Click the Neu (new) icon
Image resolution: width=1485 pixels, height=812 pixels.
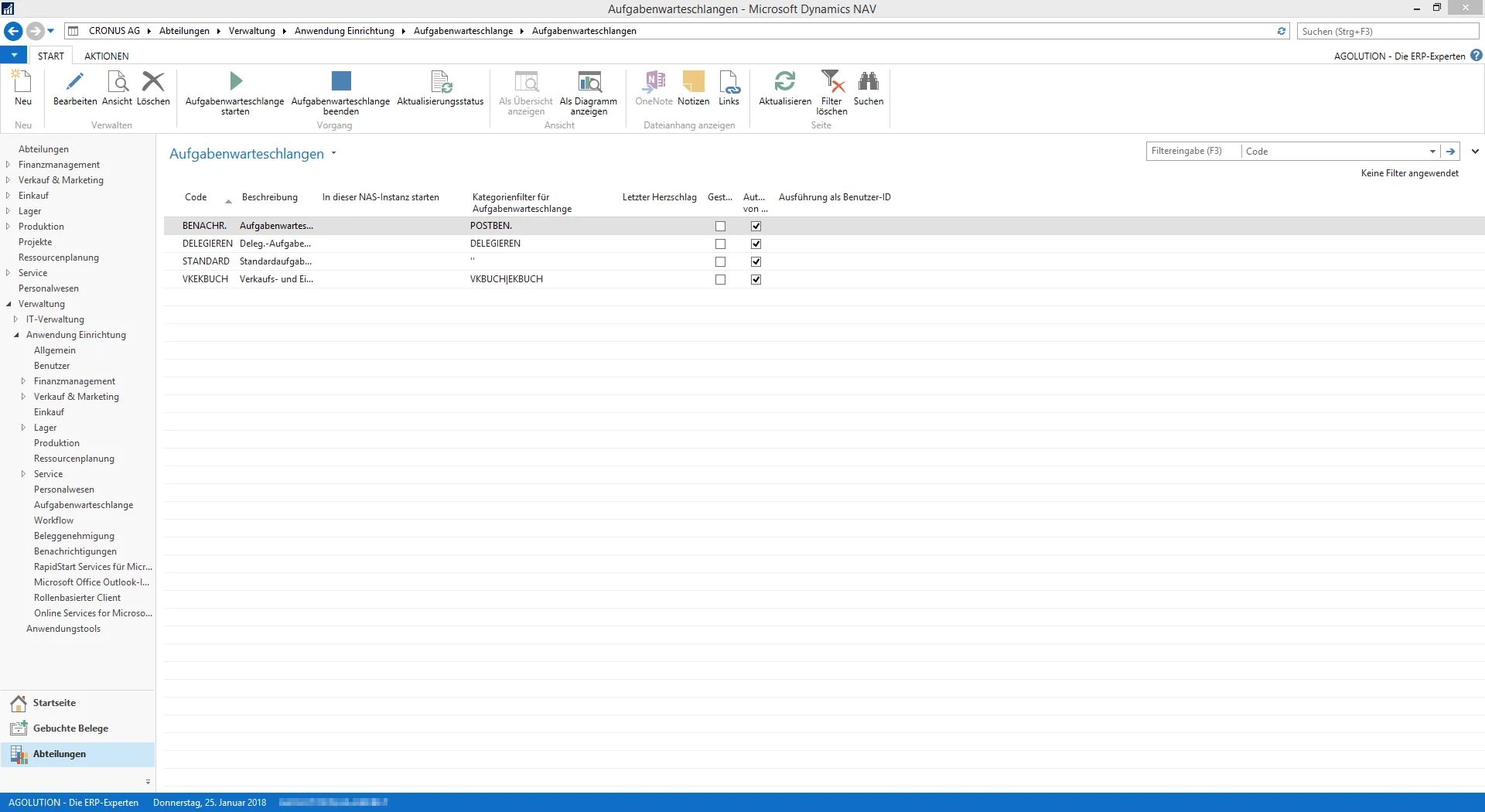coord(22,81)
